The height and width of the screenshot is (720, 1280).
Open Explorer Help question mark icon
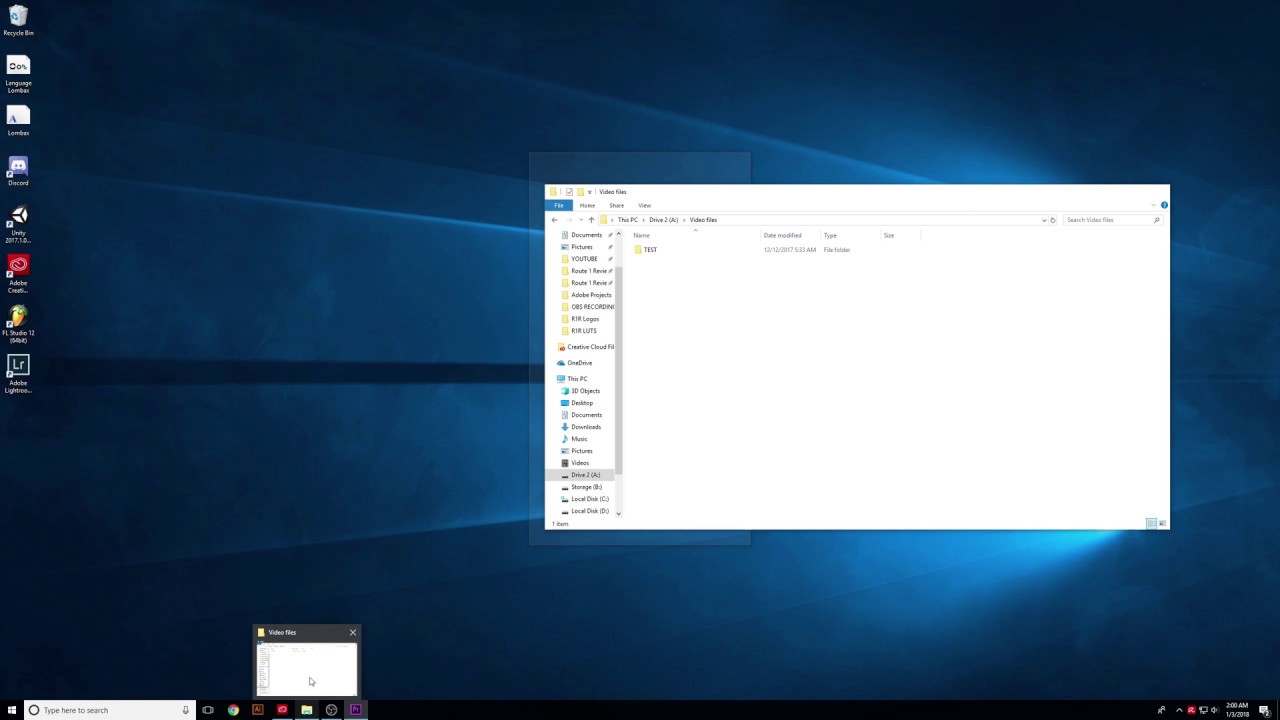(x=1164, y=205)
